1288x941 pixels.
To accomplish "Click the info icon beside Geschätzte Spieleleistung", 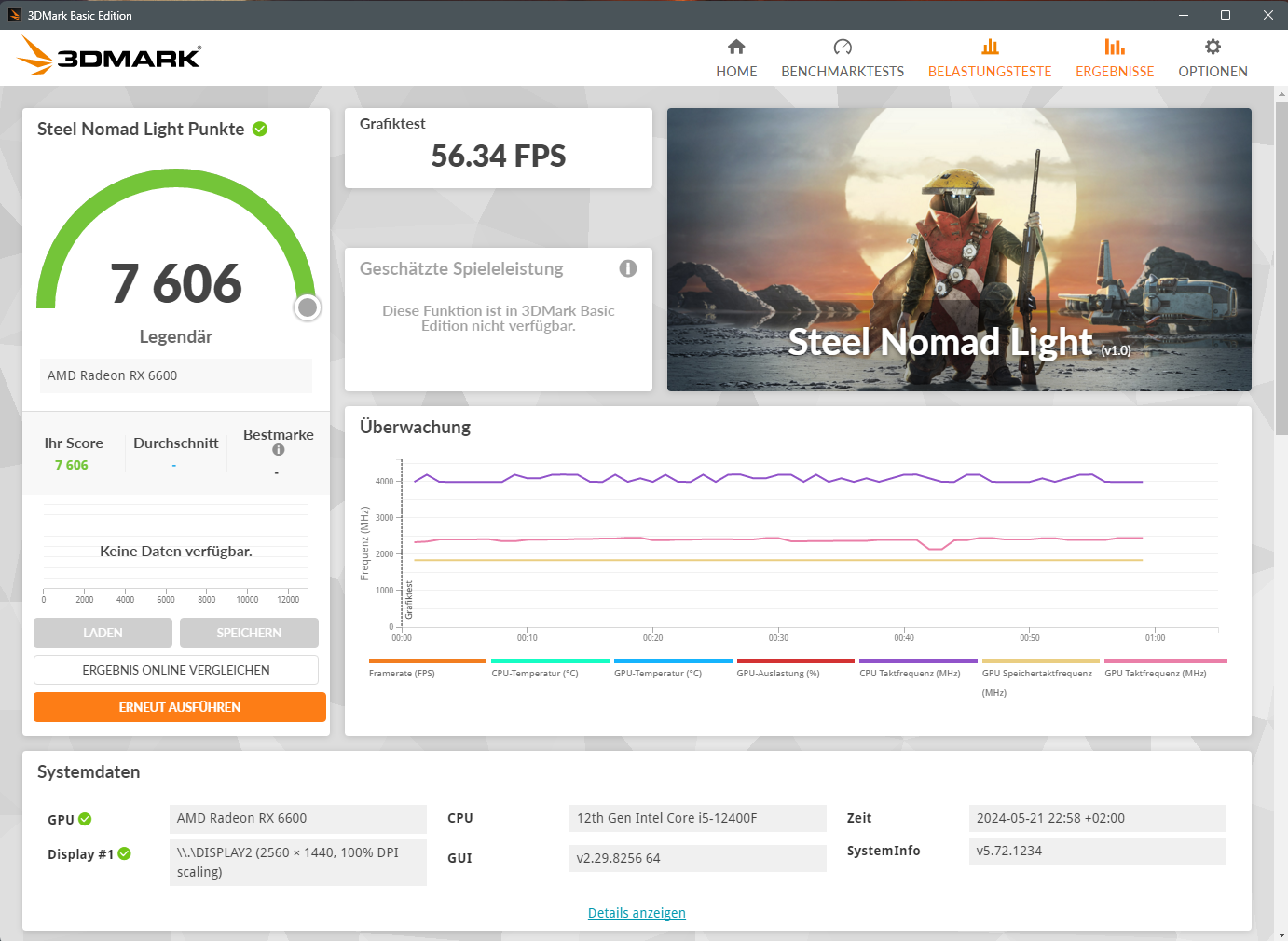I will coord(628,268).
